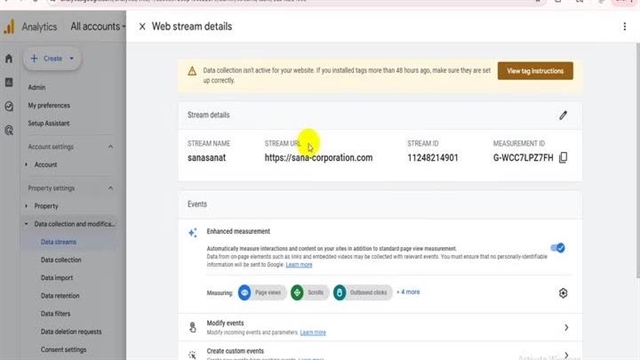Click Learn more link under Modify events
This screenshot has width=640, height=360.
[x=313, y=333]
